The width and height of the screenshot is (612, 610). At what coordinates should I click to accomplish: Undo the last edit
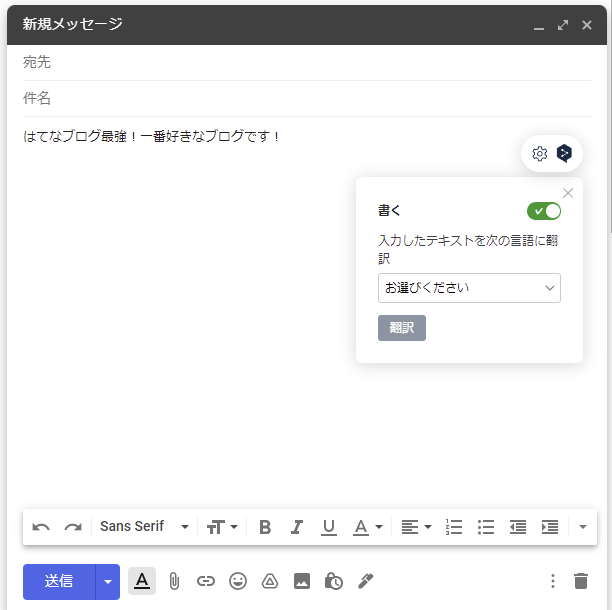41,527
